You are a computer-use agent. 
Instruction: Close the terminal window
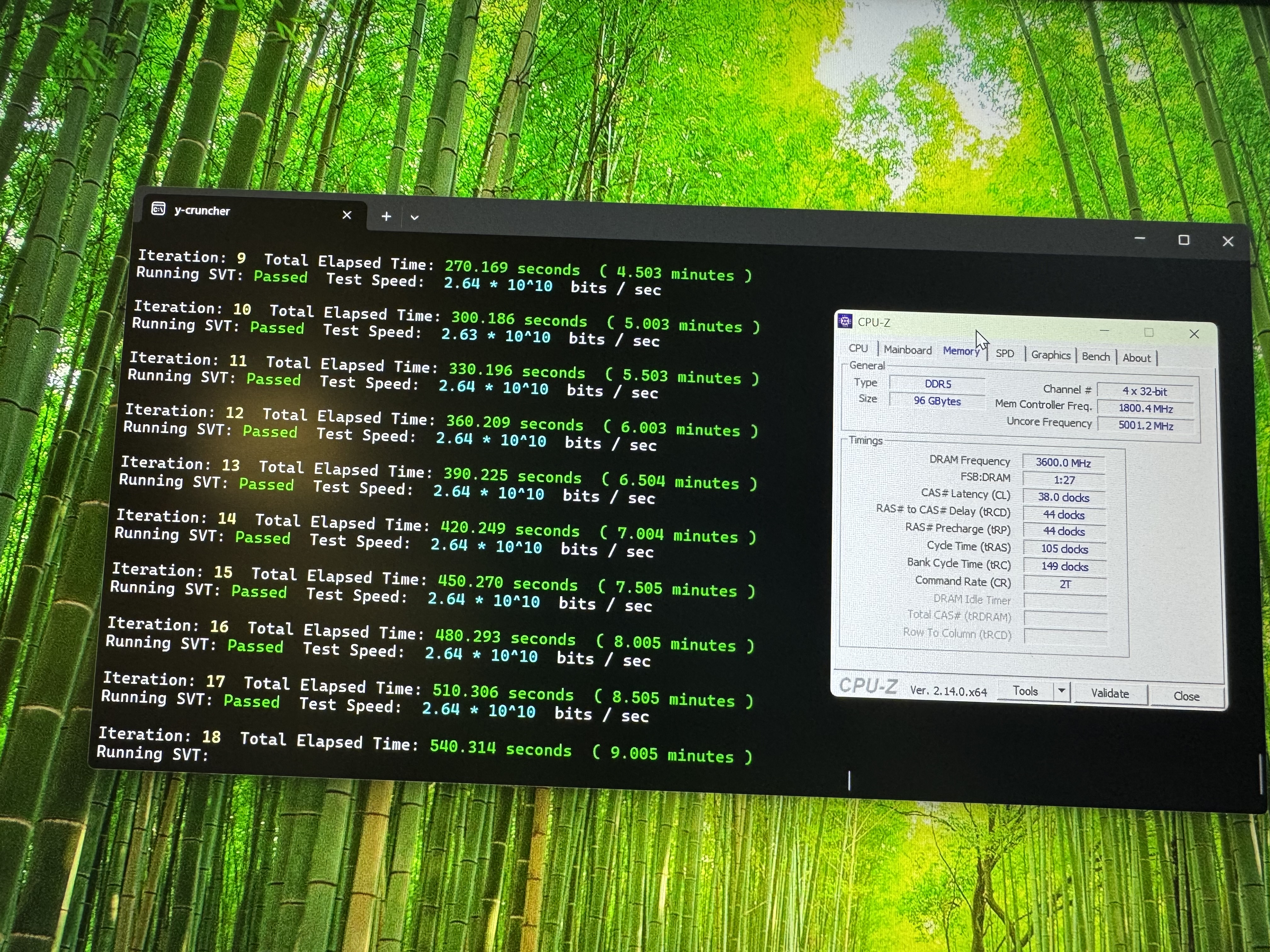pos(1227,241)
